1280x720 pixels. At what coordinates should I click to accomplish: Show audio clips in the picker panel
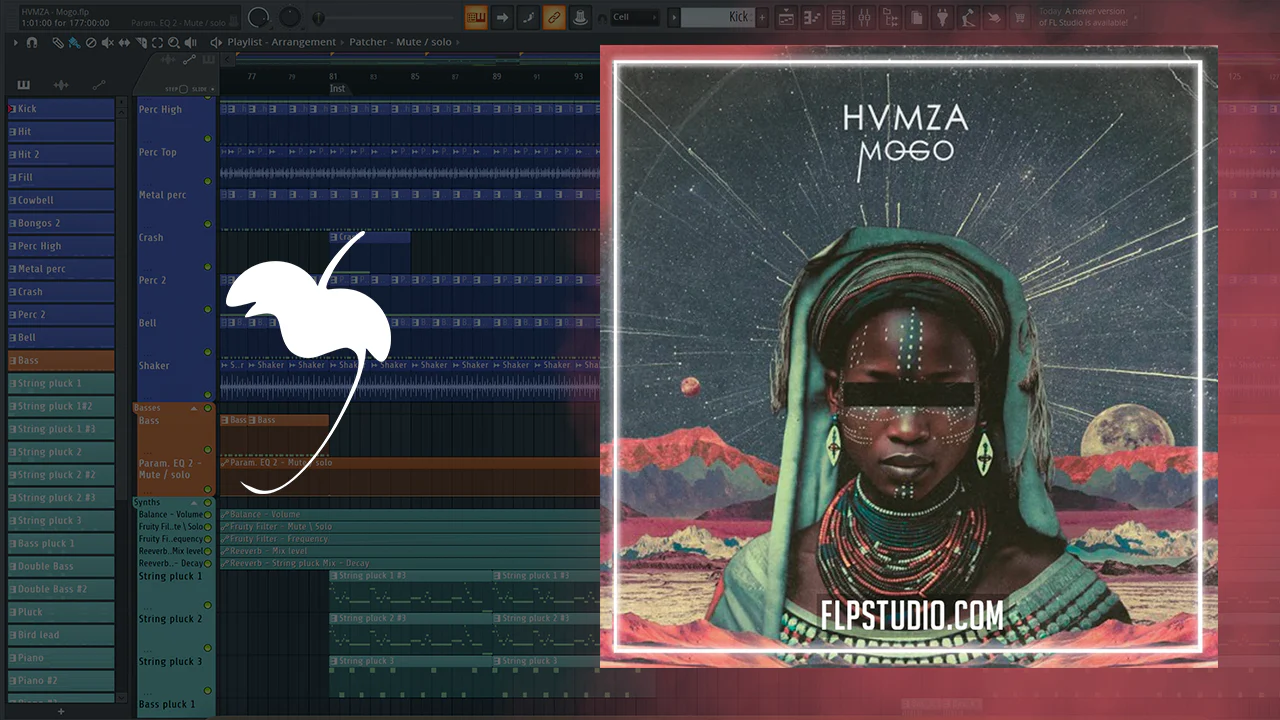61,85
